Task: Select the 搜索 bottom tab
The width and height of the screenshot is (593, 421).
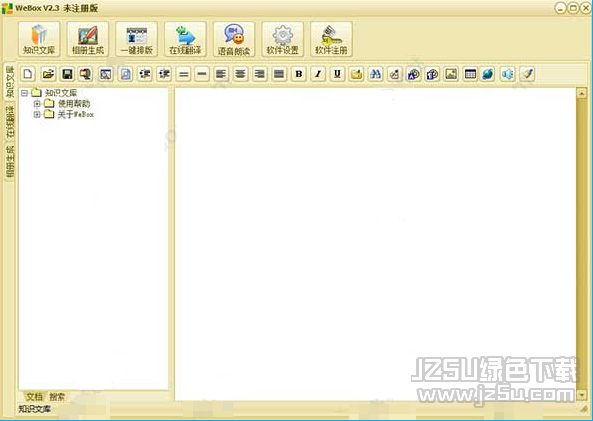Action: [x=57, y=397]
